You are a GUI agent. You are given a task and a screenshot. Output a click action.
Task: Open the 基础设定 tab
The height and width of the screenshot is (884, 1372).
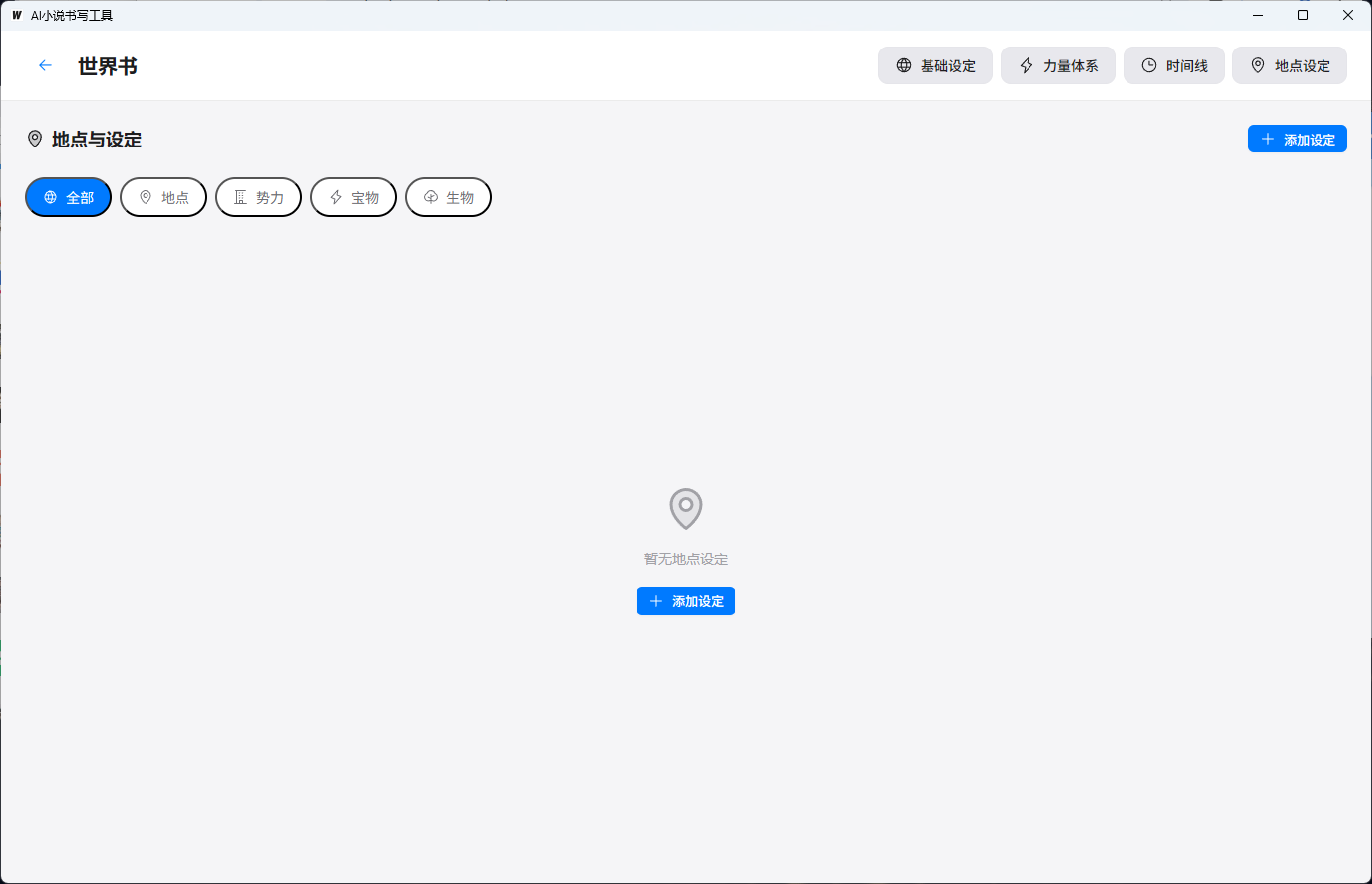pyautogui.click(x=934, y=65)
